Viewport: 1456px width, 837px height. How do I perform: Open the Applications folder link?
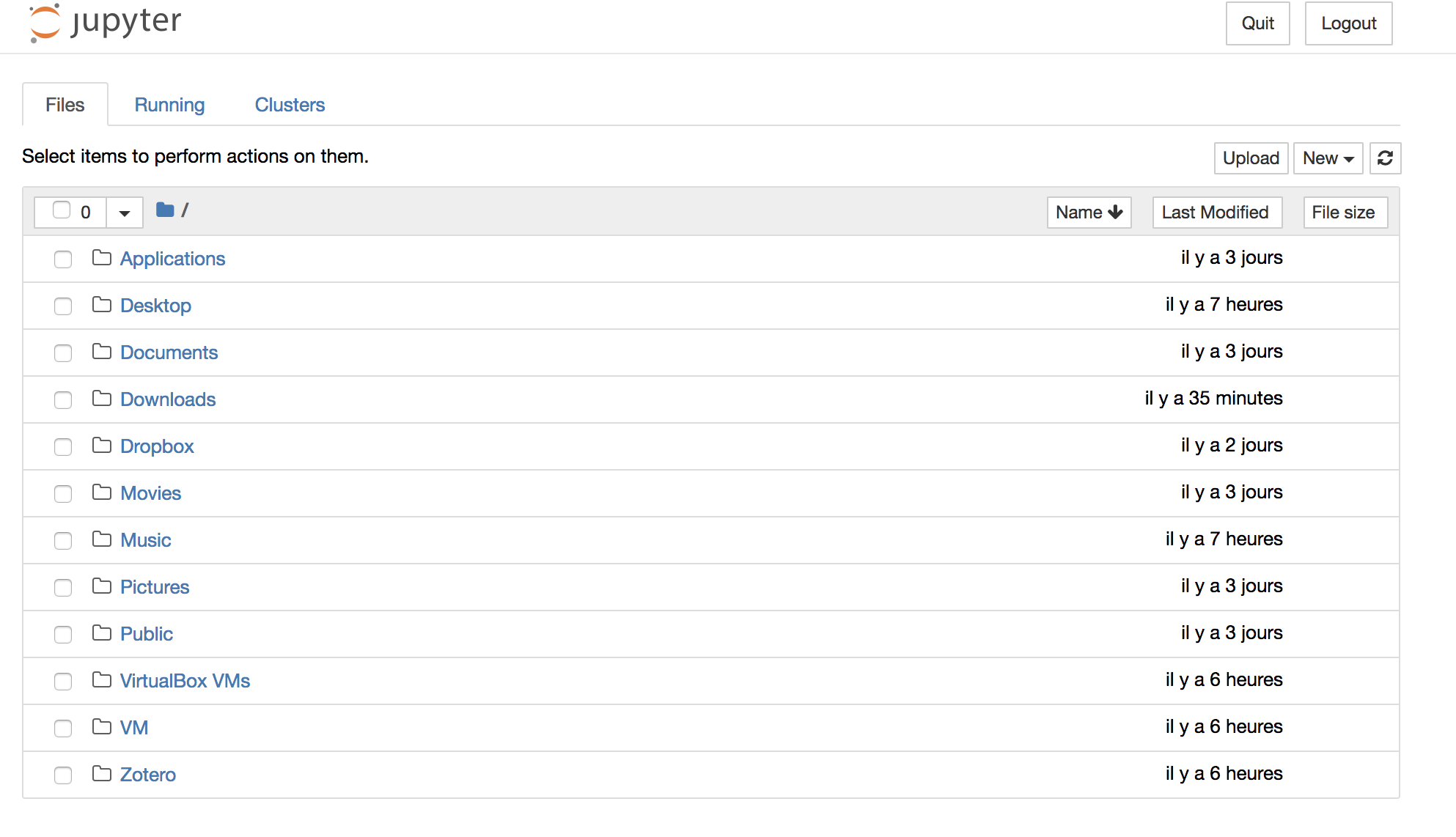point(172,259)
